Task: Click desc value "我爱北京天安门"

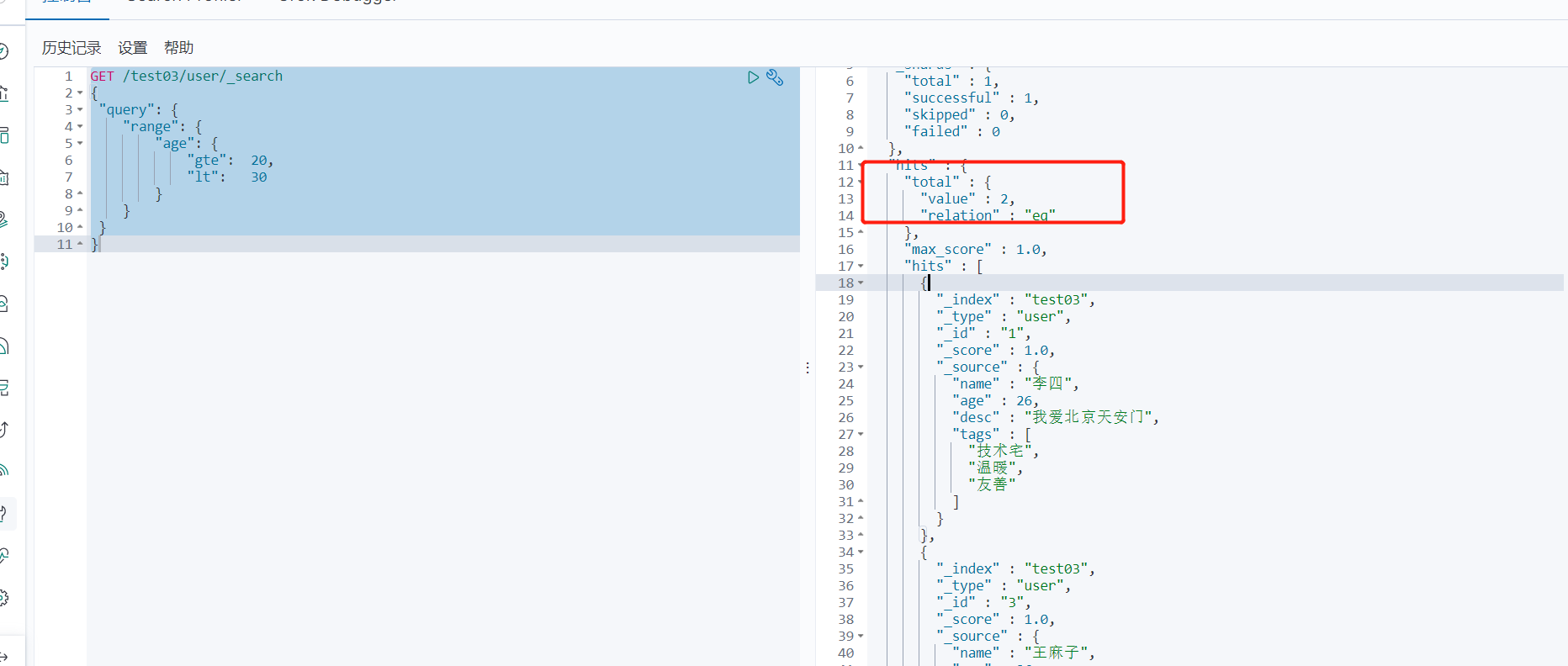Action: click(x=1088, y=417)
